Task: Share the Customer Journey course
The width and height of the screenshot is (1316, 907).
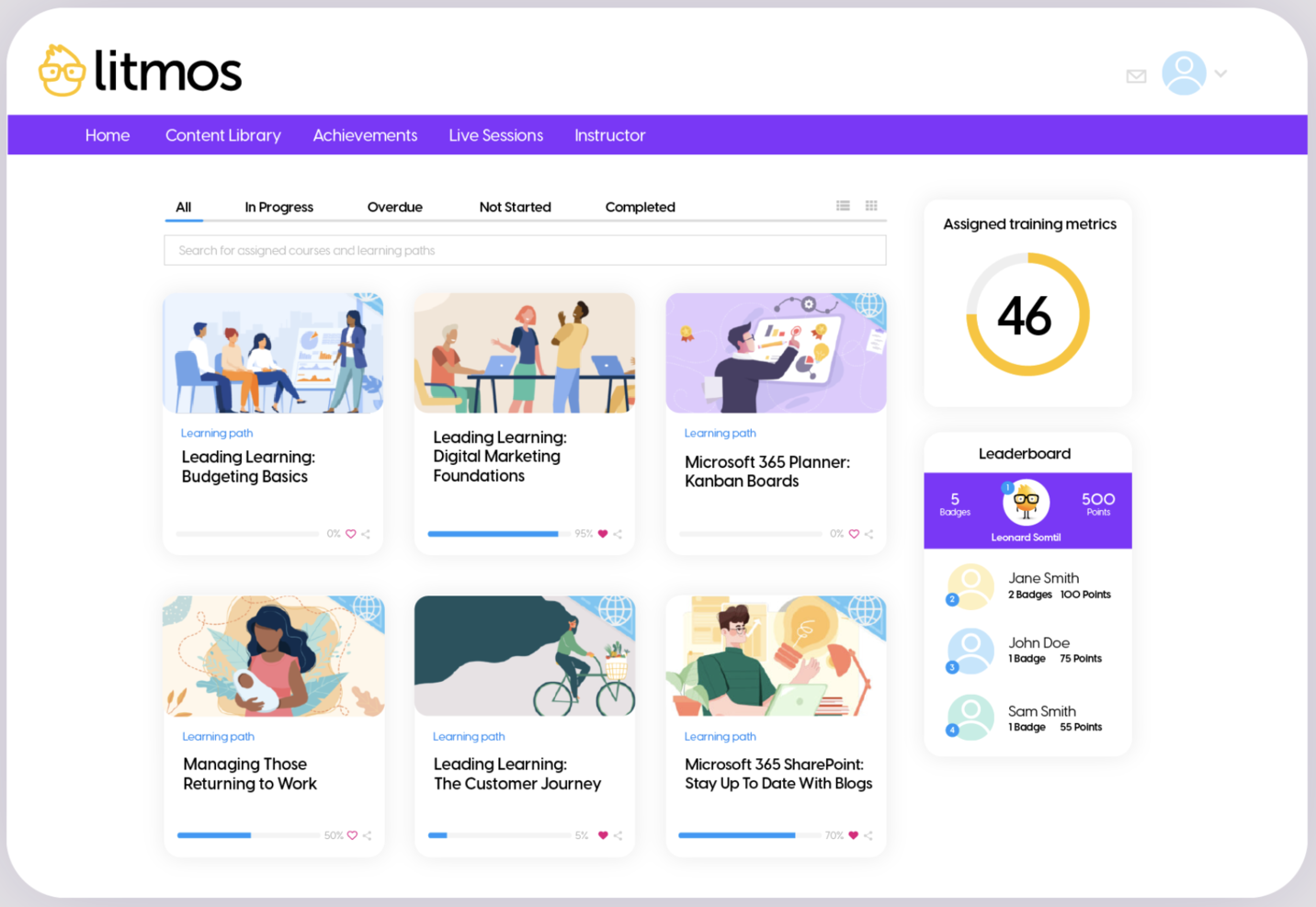Action: [x=618, y=835]
